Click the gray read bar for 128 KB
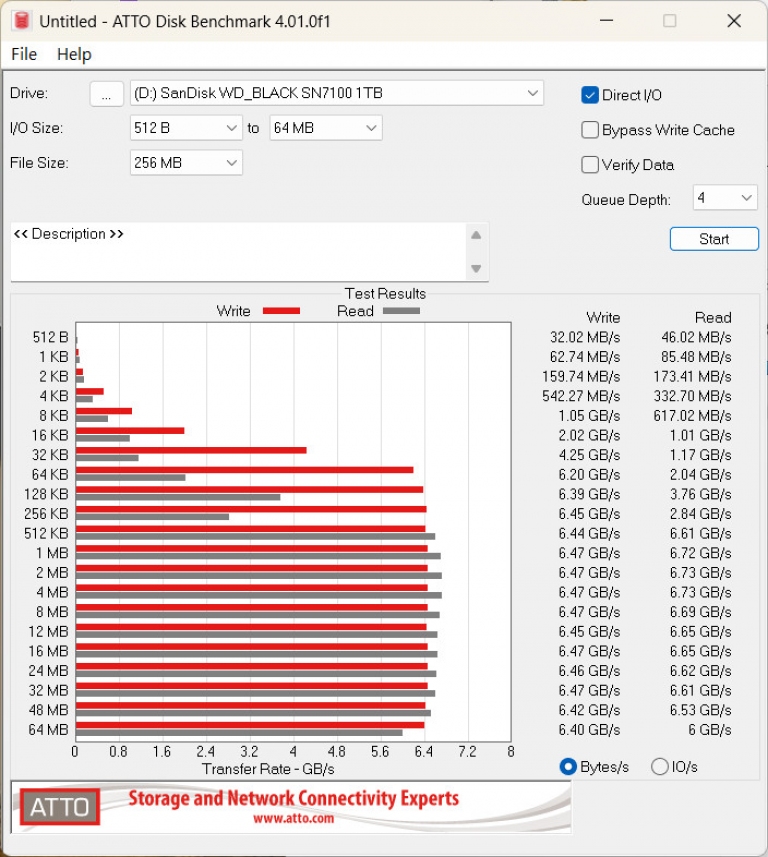This screenshot has width=768, height=857. pos(178,497)
